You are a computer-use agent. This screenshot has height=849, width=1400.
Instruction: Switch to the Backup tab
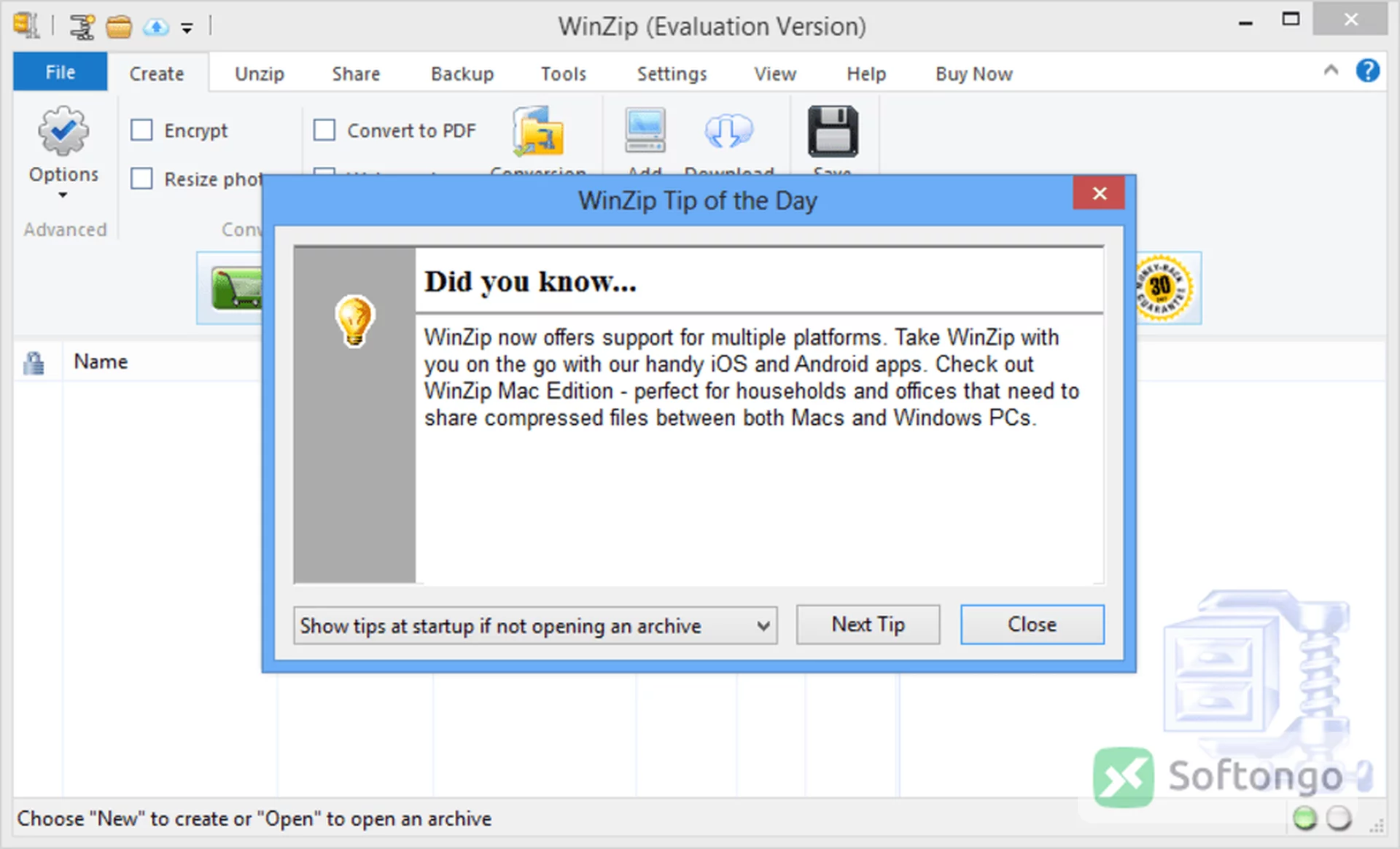click(x=462, y=74)
